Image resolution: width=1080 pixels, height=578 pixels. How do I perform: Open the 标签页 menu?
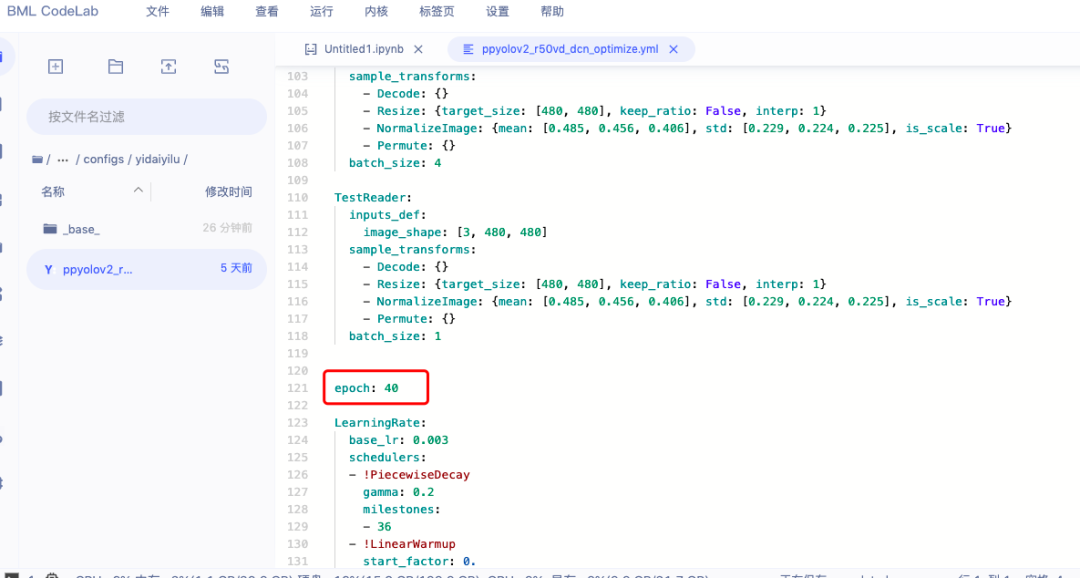pyautogui.click(x=437, y=12)
